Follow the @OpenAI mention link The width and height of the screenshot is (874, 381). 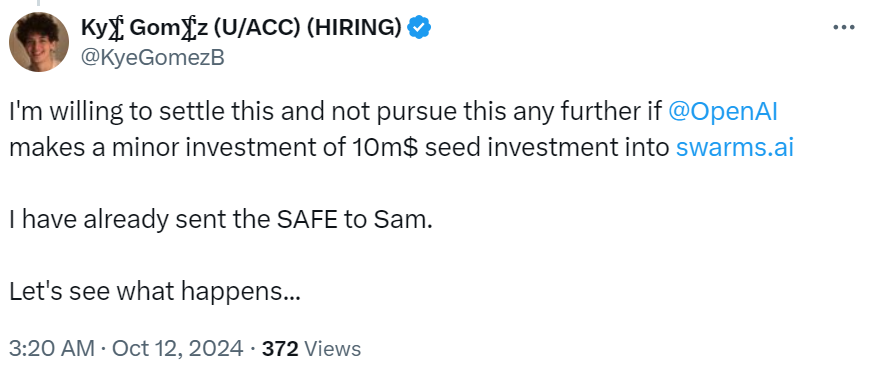tap(722, 112)
